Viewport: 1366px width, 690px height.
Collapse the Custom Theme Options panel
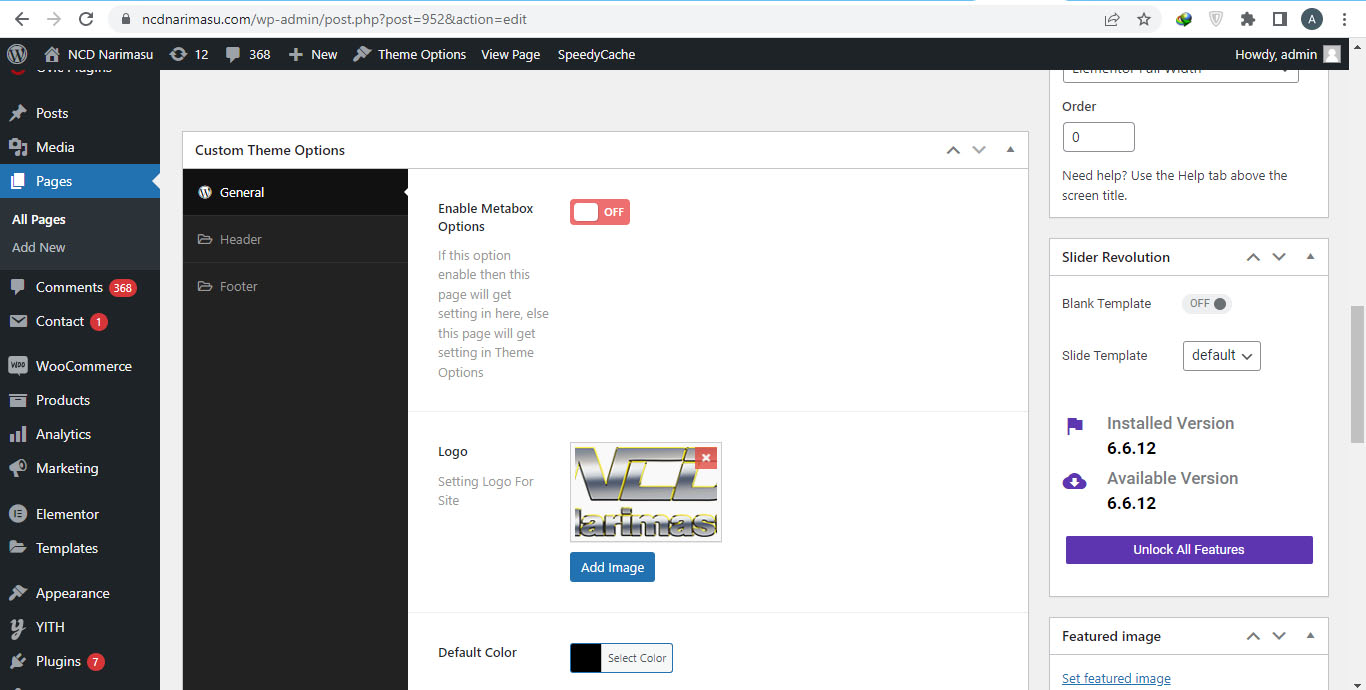(x=1010, y=150)
